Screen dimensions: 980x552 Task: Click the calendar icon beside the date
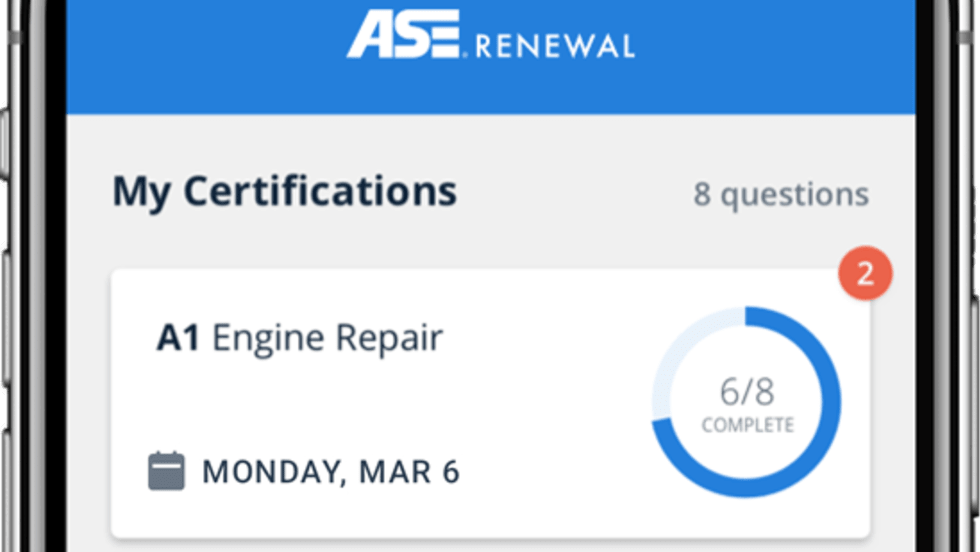click(167, 471)
